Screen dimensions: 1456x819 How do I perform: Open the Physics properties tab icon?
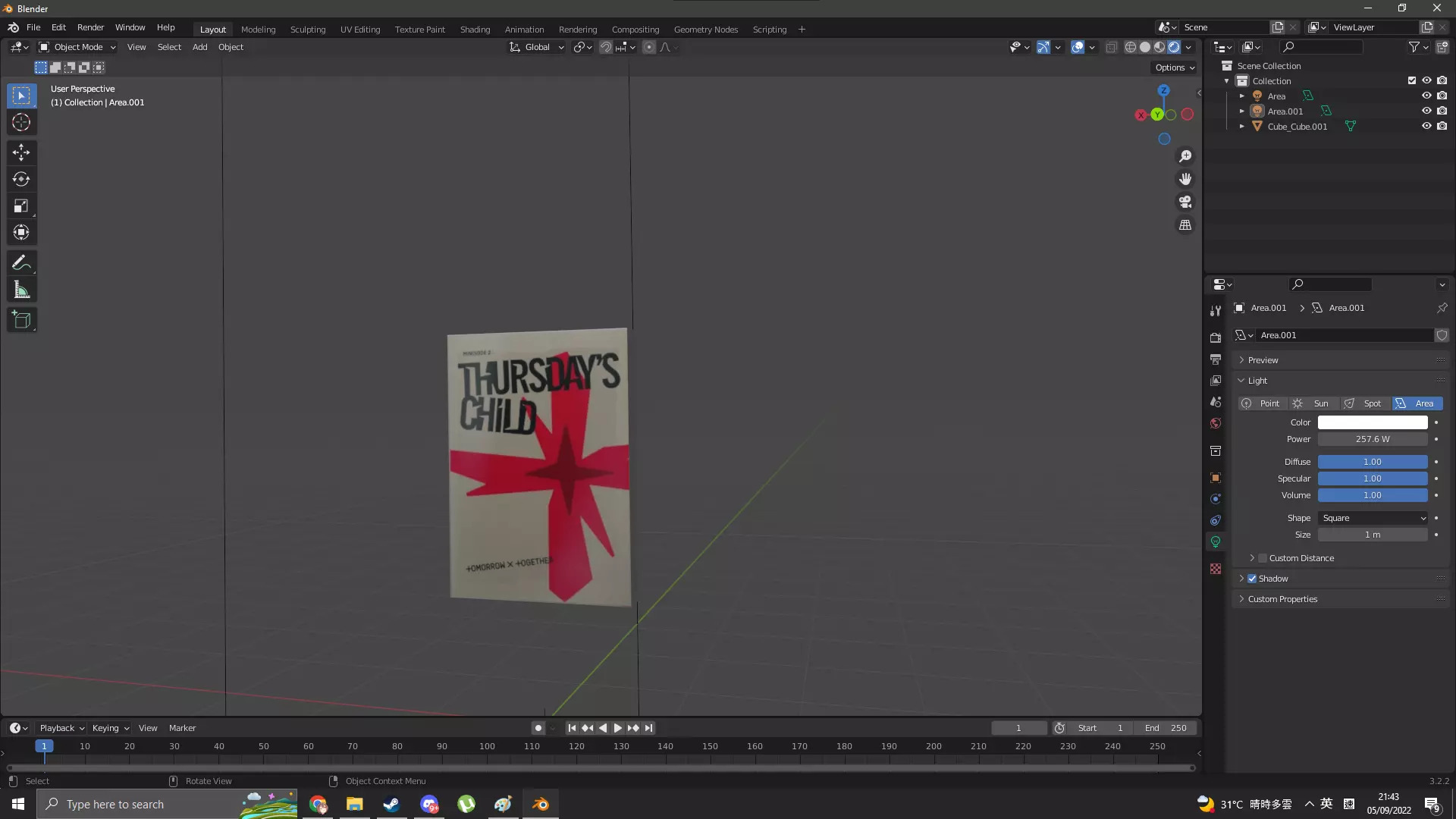(x=1216, y=499)
